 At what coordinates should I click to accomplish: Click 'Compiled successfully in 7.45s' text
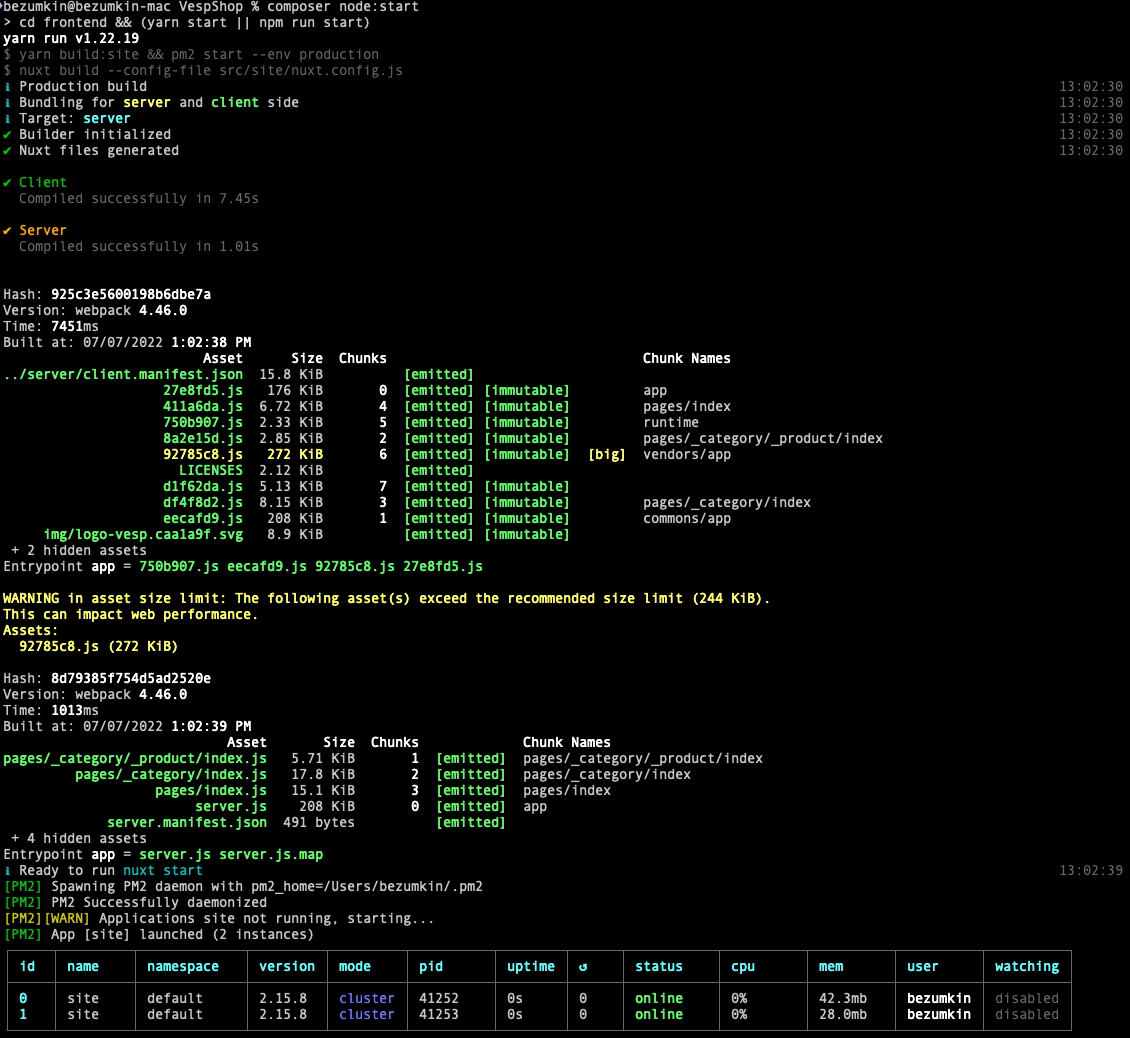tap(138, 198)
